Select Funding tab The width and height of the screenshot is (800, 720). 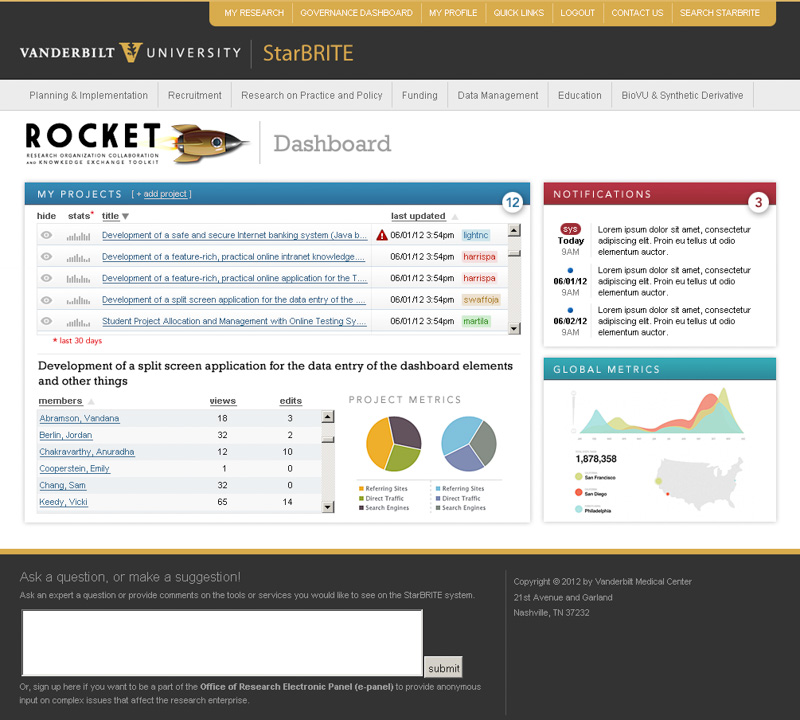[x=419, y=95]
